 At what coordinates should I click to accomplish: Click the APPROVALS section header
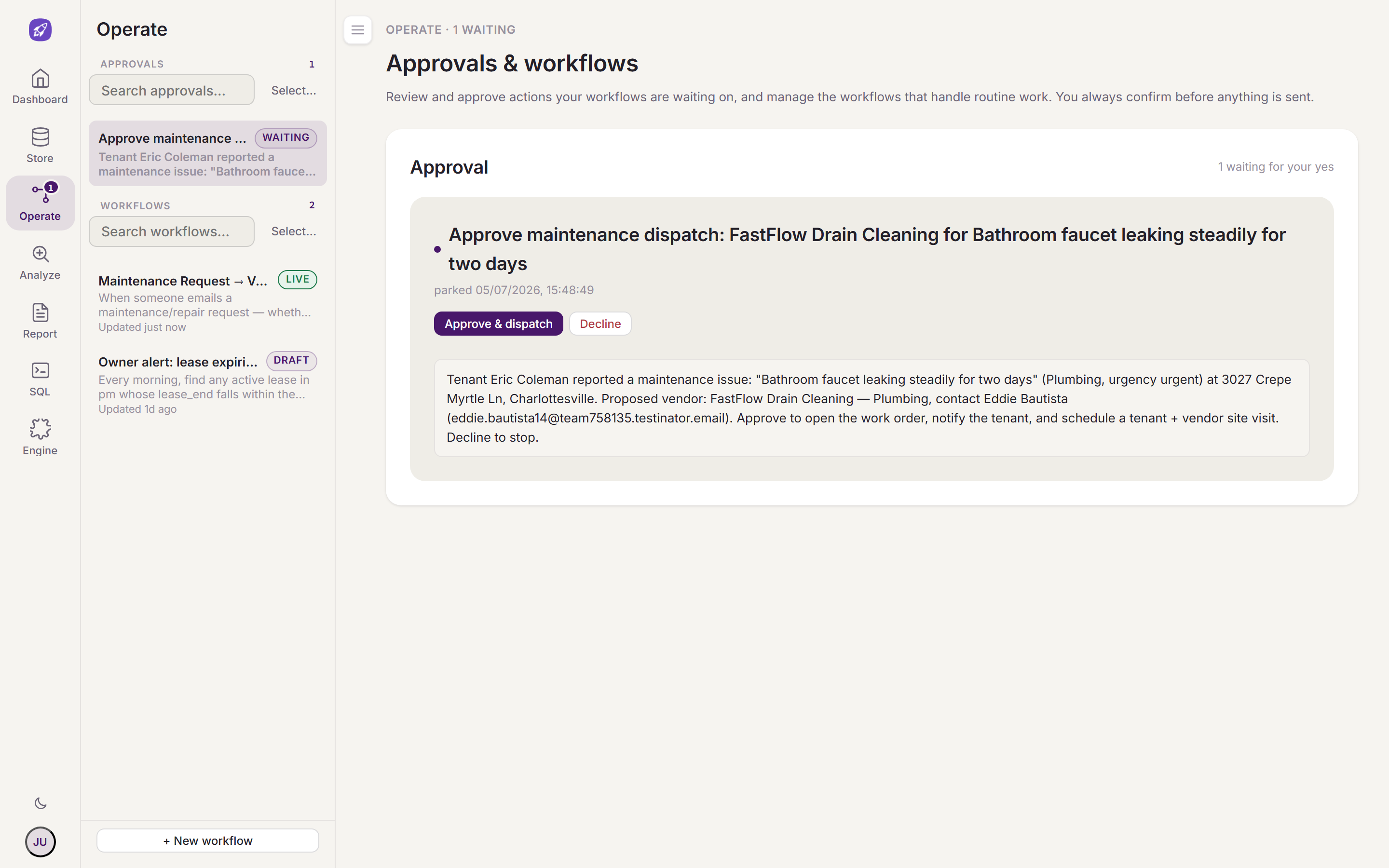tap(132, 64)
